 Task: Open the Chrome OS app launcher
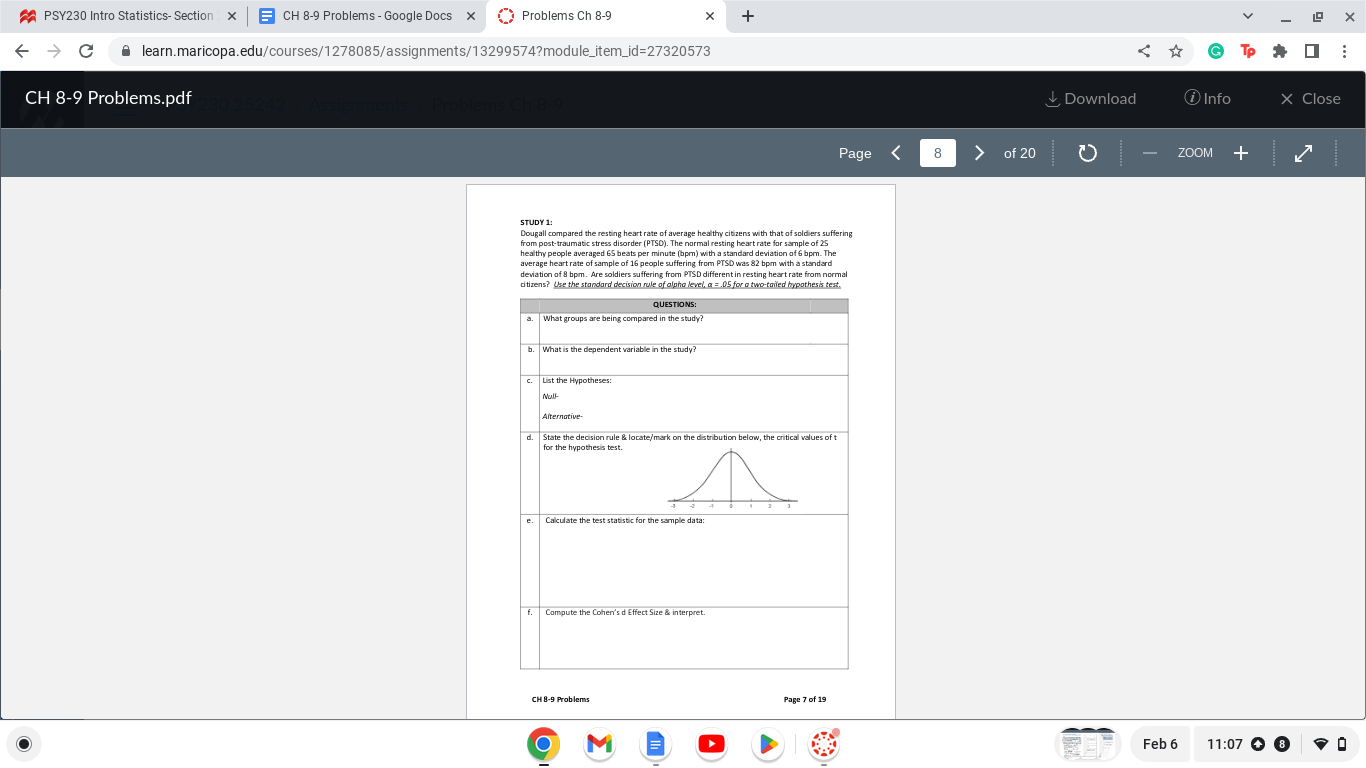(x=24, y=744)
